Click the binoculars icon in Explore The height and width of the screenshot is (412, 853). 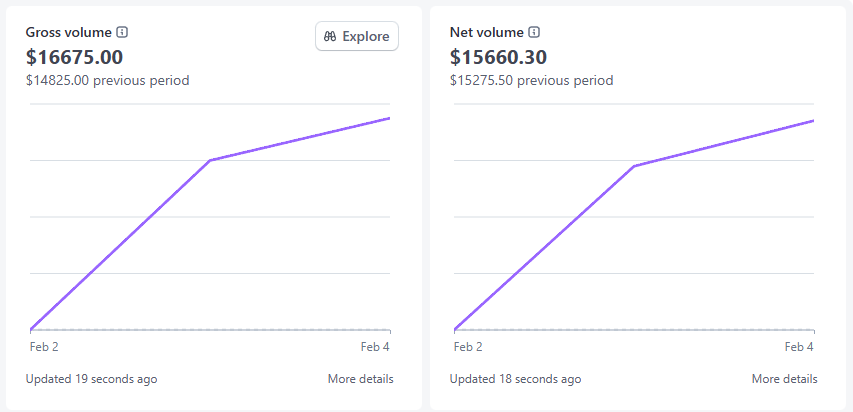(330, 37)
